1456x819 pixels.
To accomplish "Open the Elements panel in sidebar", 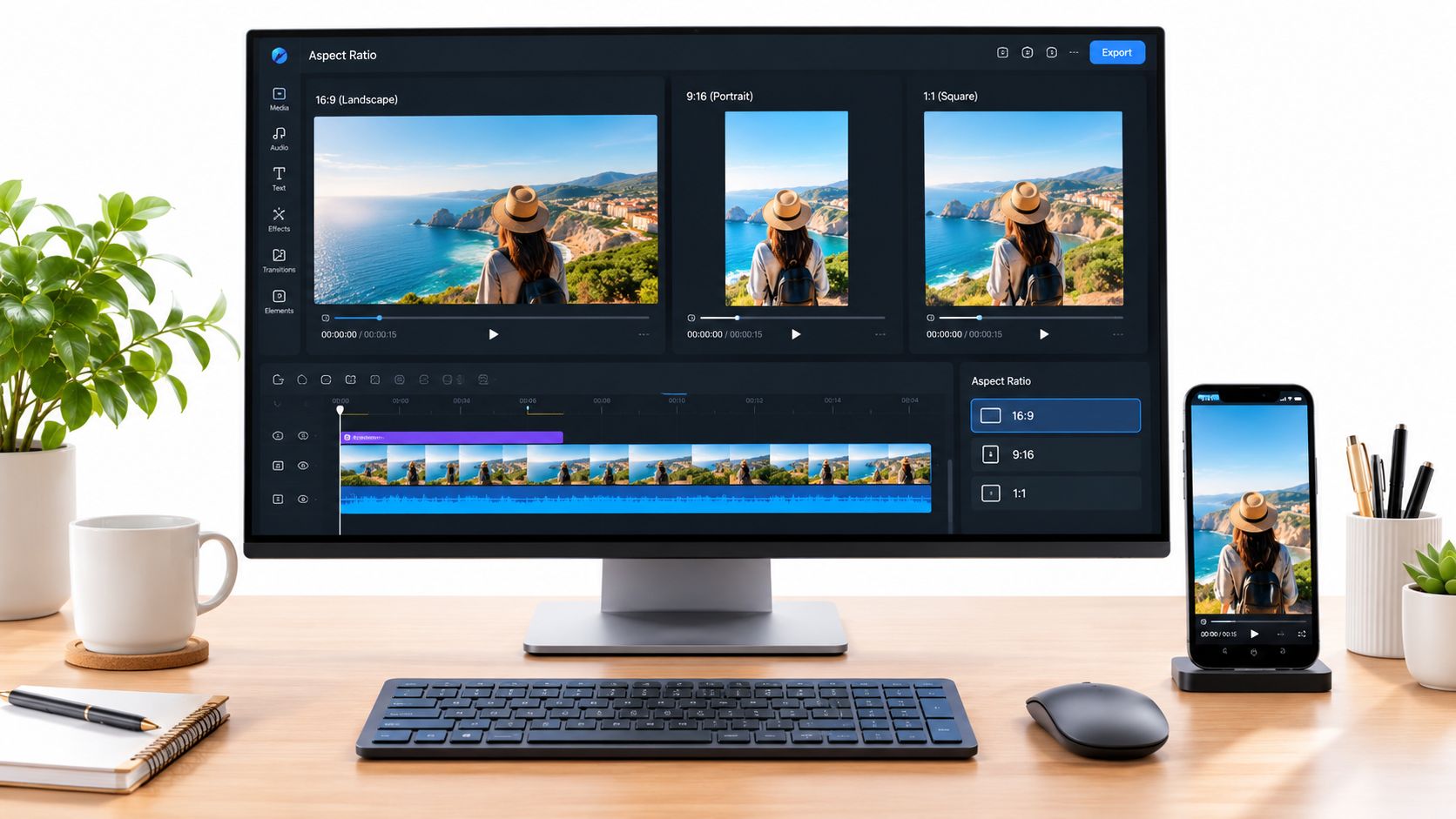I will (279, 300).
